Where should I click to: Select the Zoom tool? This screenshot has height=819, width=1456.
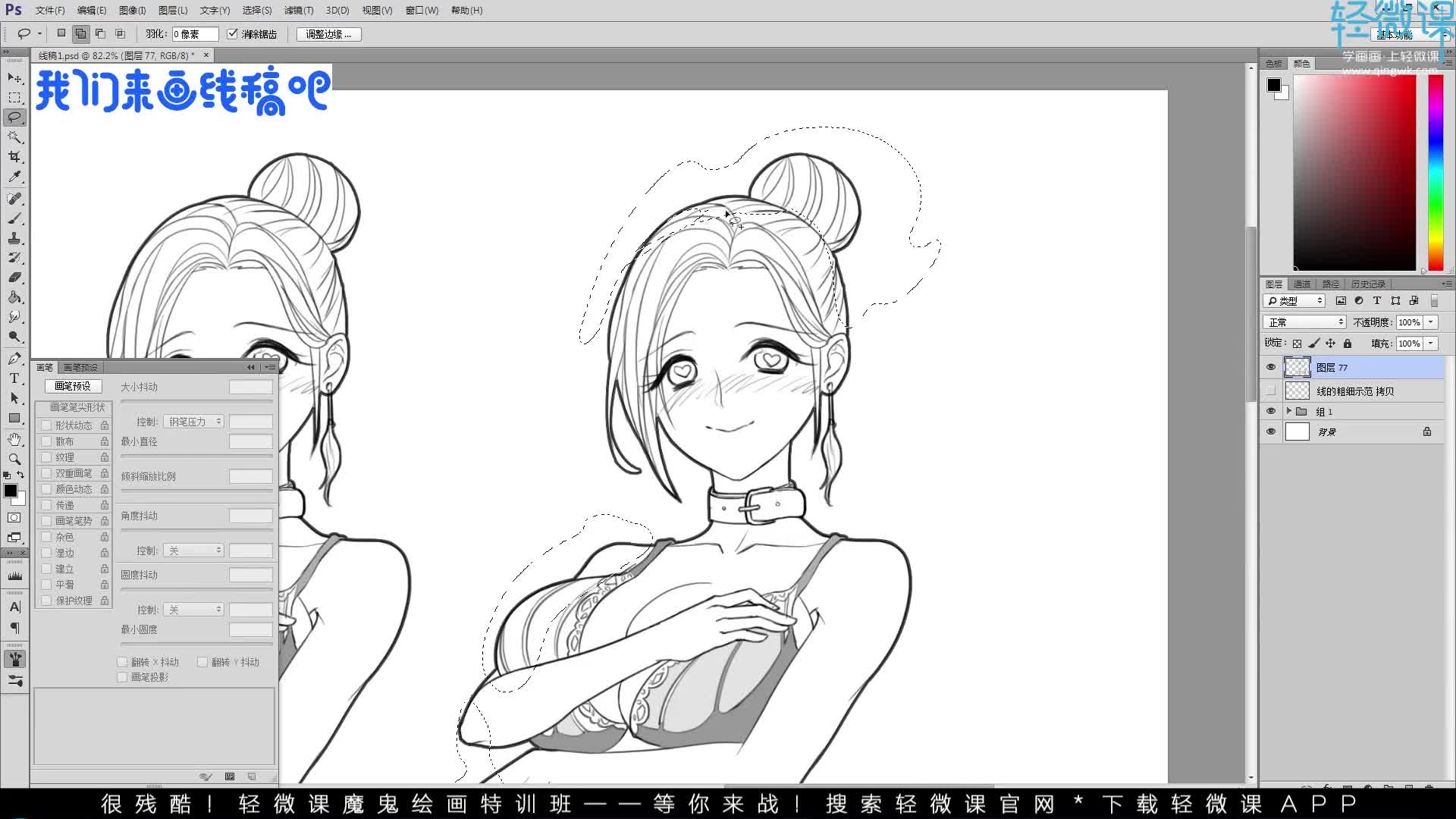(14, 459)
